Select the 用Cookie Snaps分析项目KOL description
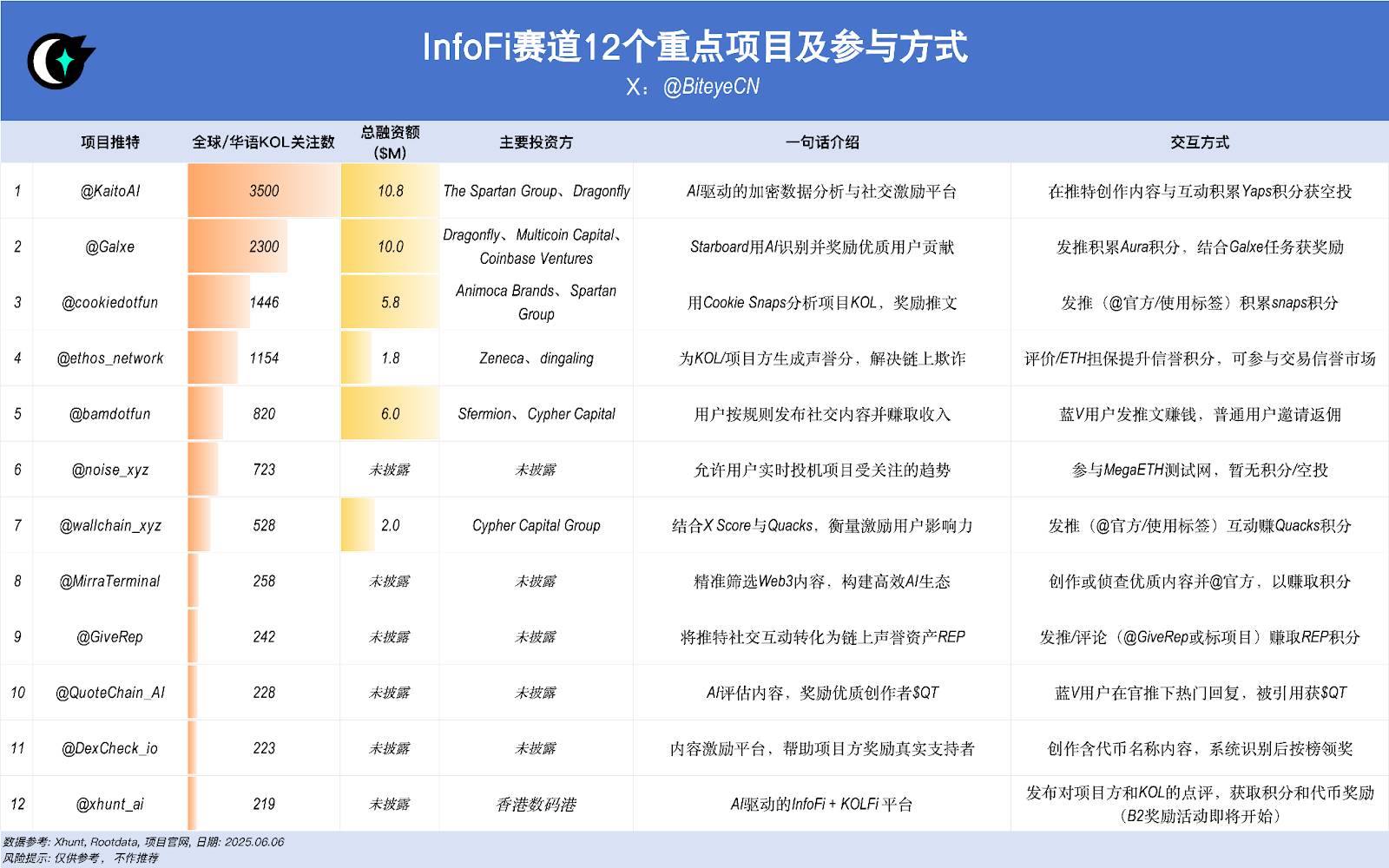This screenshot has height=868, width=1389. (x=822, y=302)
